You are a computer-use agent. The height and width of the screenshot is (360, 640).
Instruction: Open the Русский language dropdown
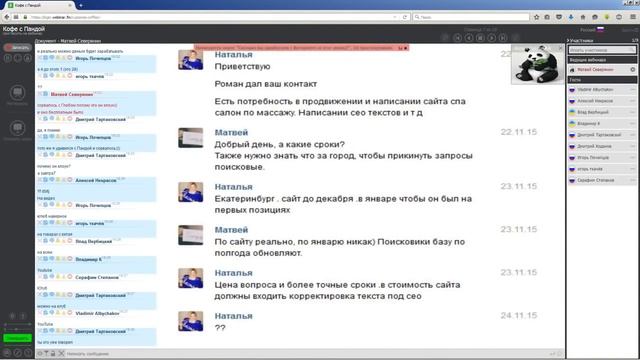pyautogui.click(x=592, y=30)
